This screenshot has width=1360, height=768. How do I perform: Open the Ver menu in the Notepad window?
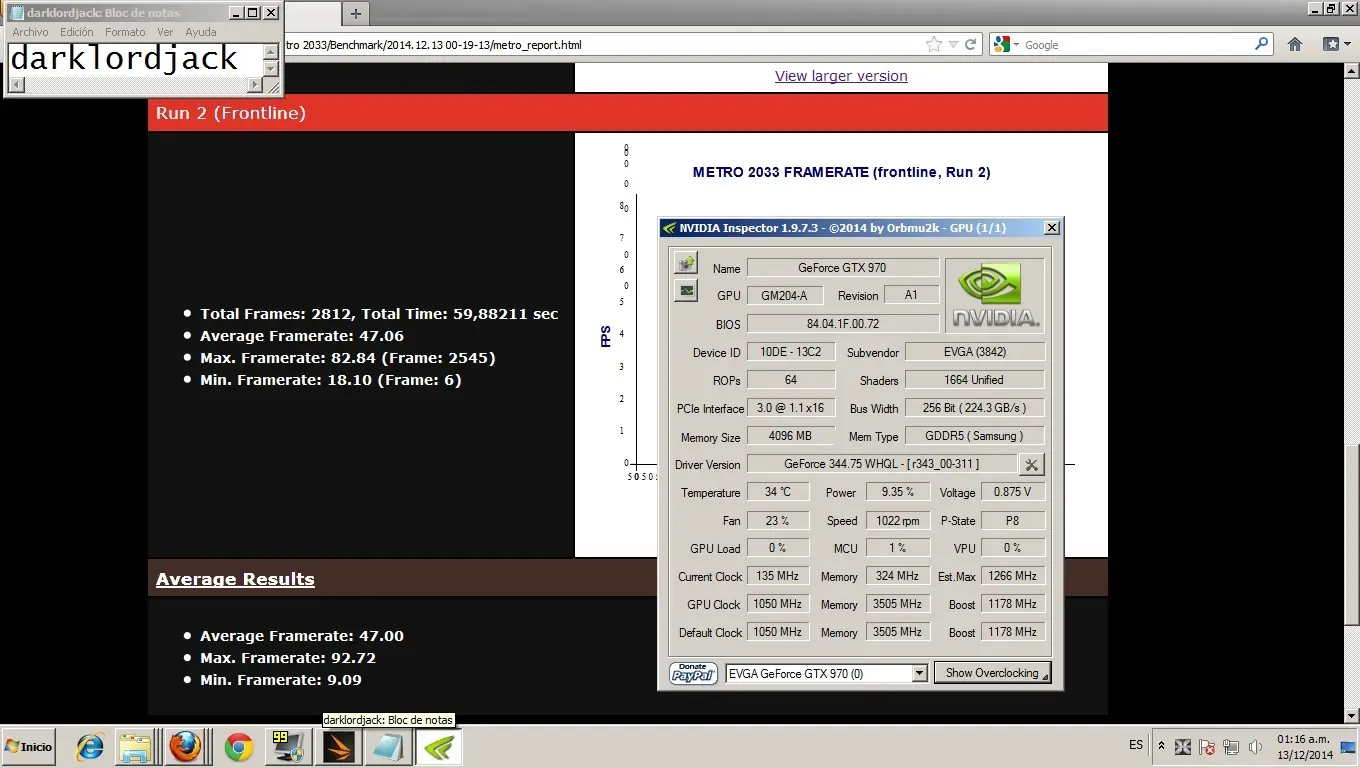pyautogui.click(x=165, y=32)
